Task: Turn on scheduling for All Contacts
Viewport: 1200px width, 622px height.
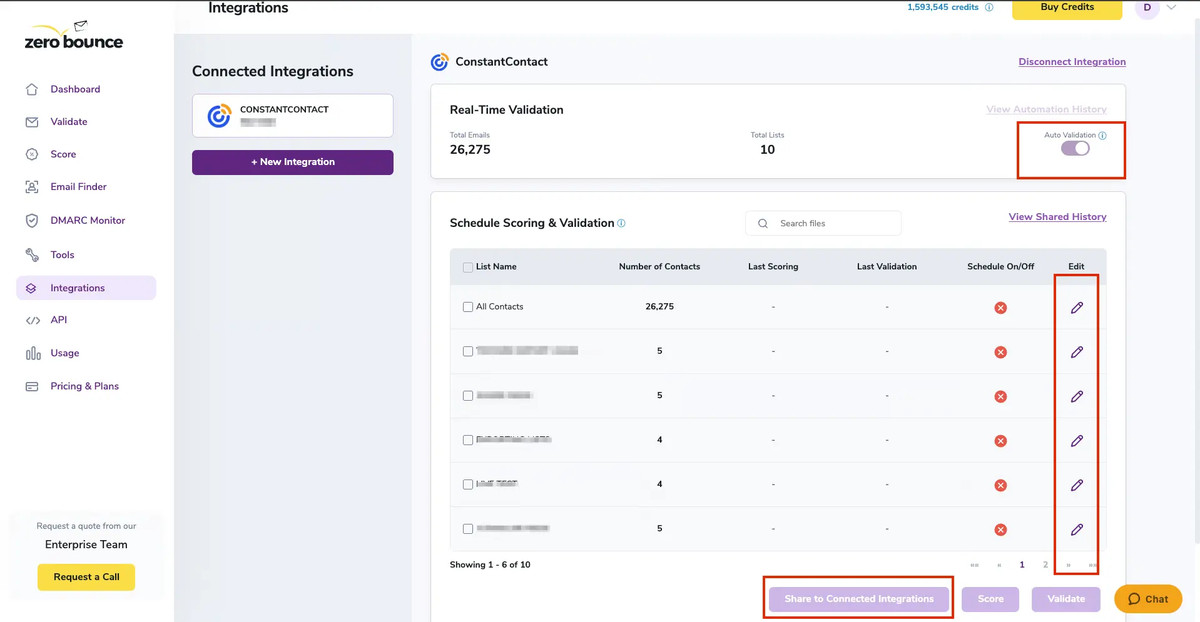Action: [1000, 307]
